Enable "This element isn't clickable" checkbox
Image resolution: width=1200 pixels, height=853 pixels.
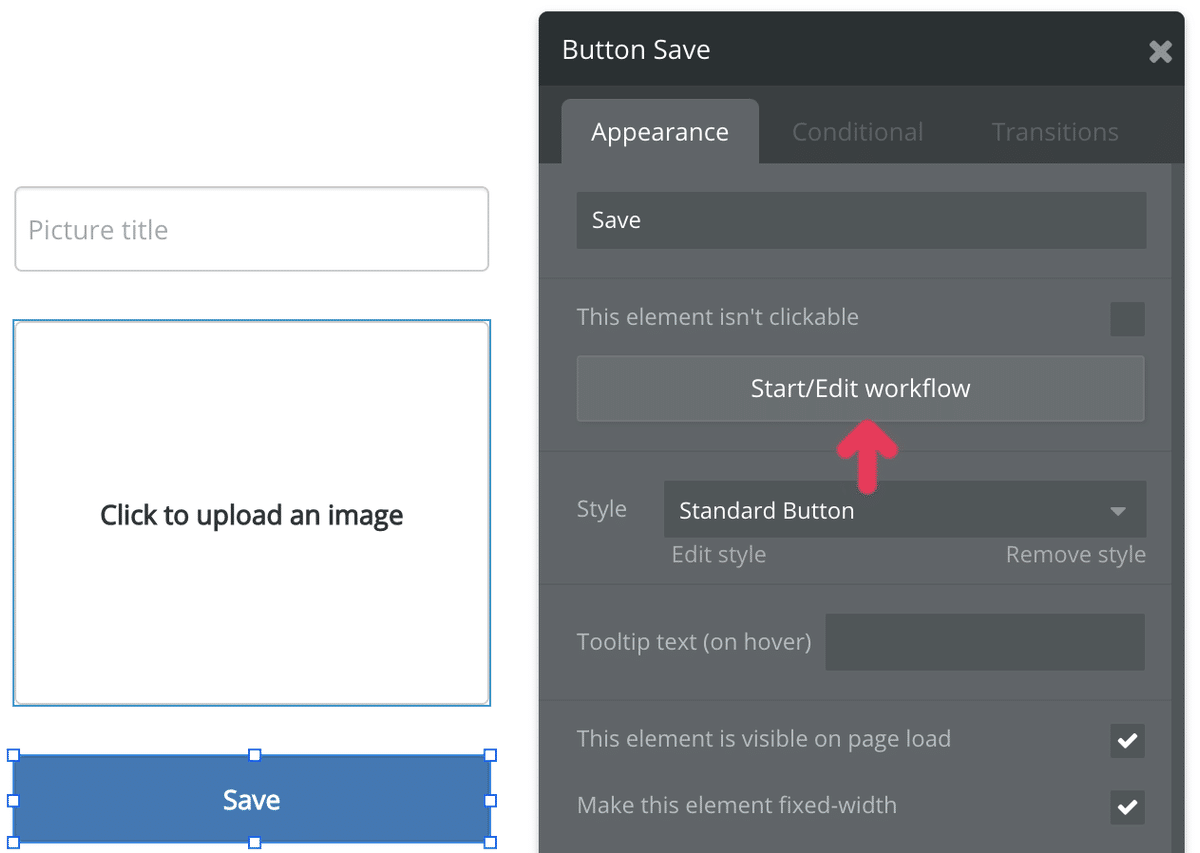(1127, 319)
